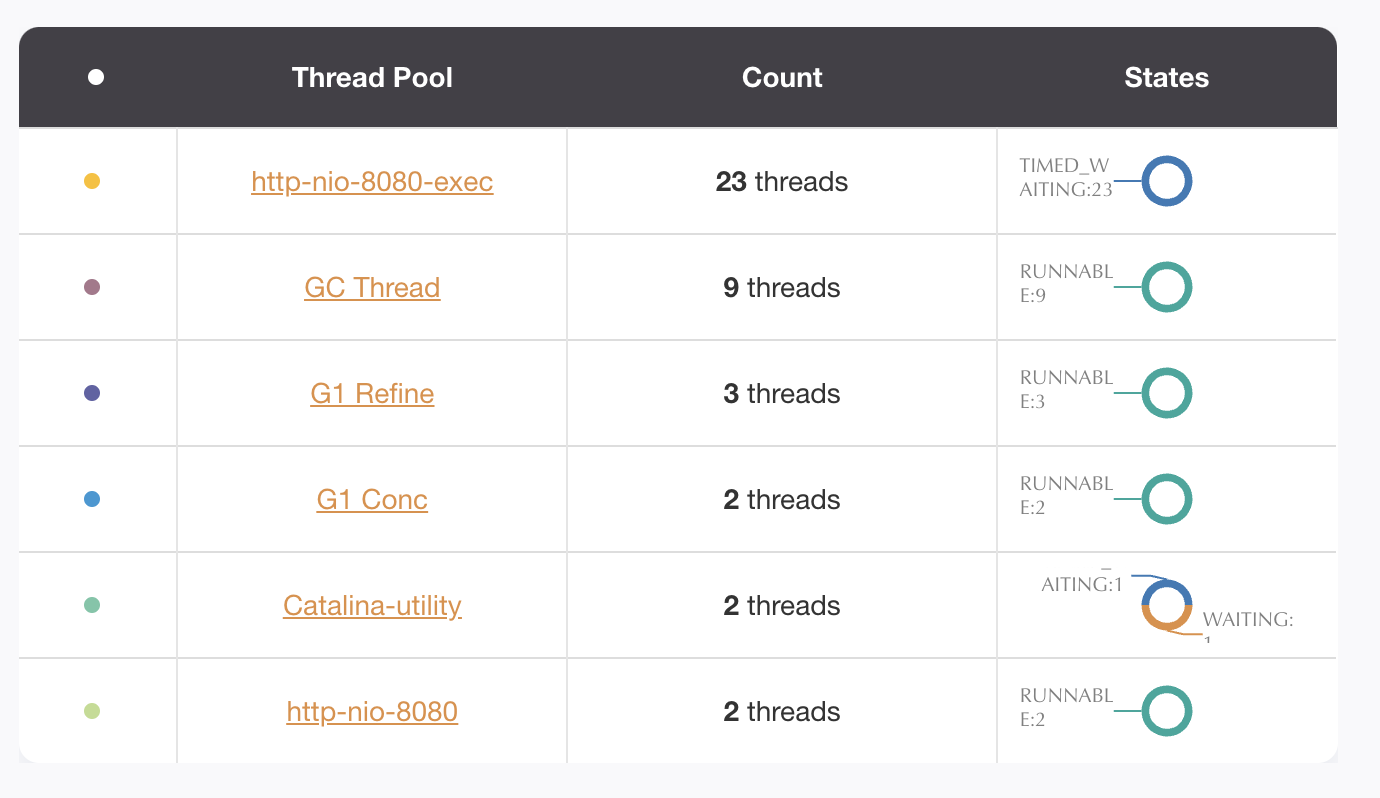The width and height of the screenshot is (1380, 798).
Task: Click the indigo dot beside G1 Refine
Action: [92, 394]
